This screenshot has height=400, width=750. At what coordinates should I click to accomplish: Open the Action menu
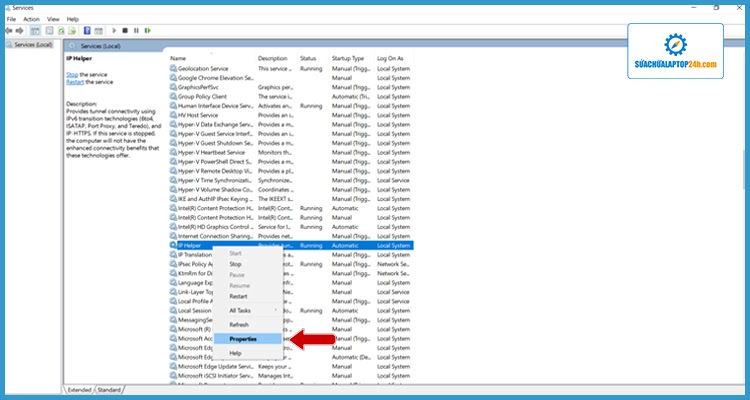32,18
